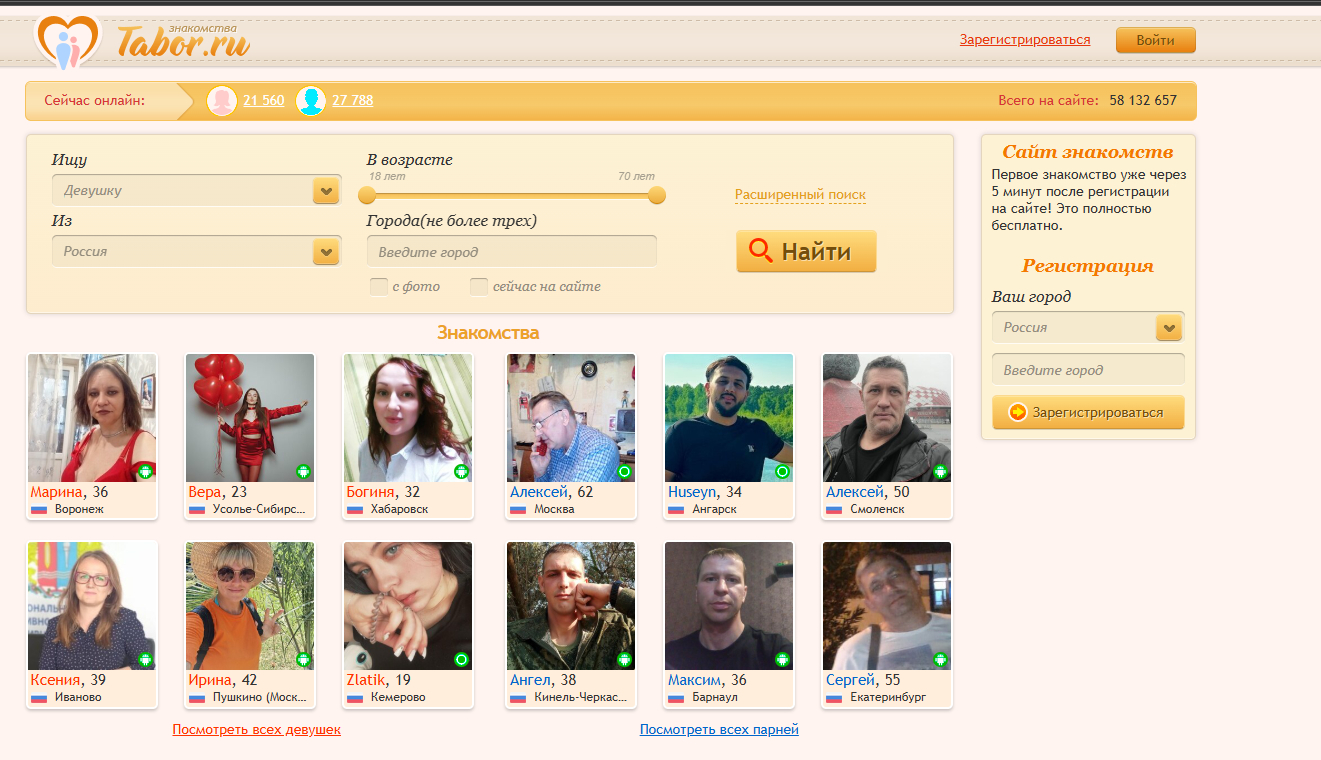Click the green online indicator on Алексей, 62

[x=625, y=471]
